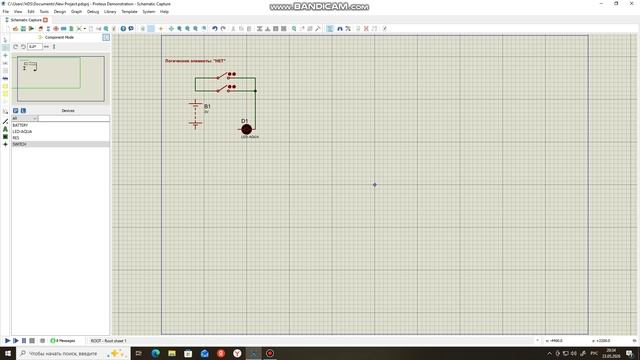Open File Explorer from the taskbar
The image size is (640, 360).
[172, 353]
